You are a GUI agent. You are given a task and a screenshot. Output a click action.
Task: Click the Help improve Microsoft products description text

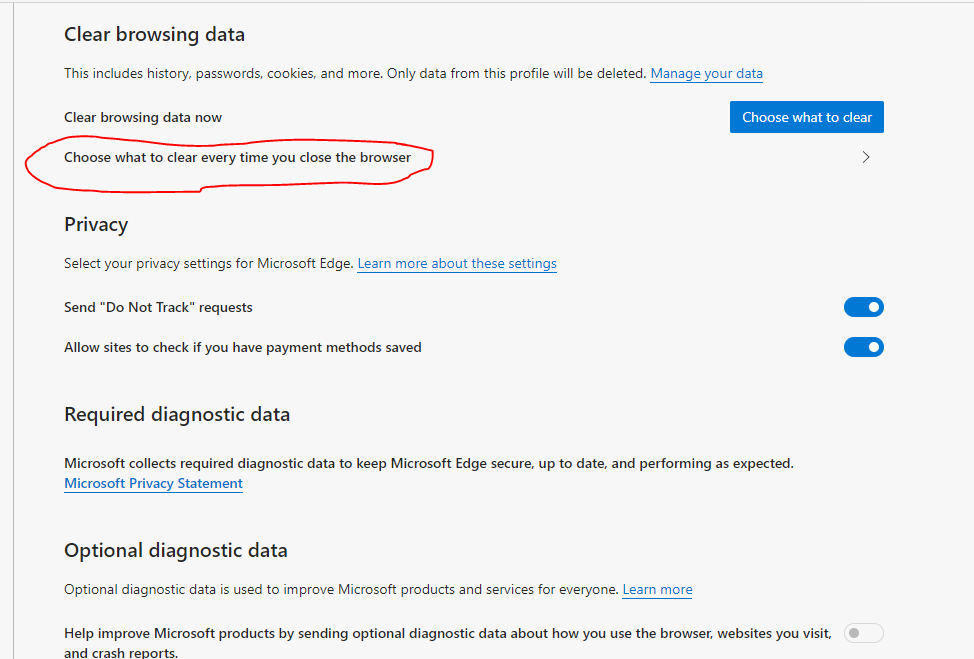point(447,642)
